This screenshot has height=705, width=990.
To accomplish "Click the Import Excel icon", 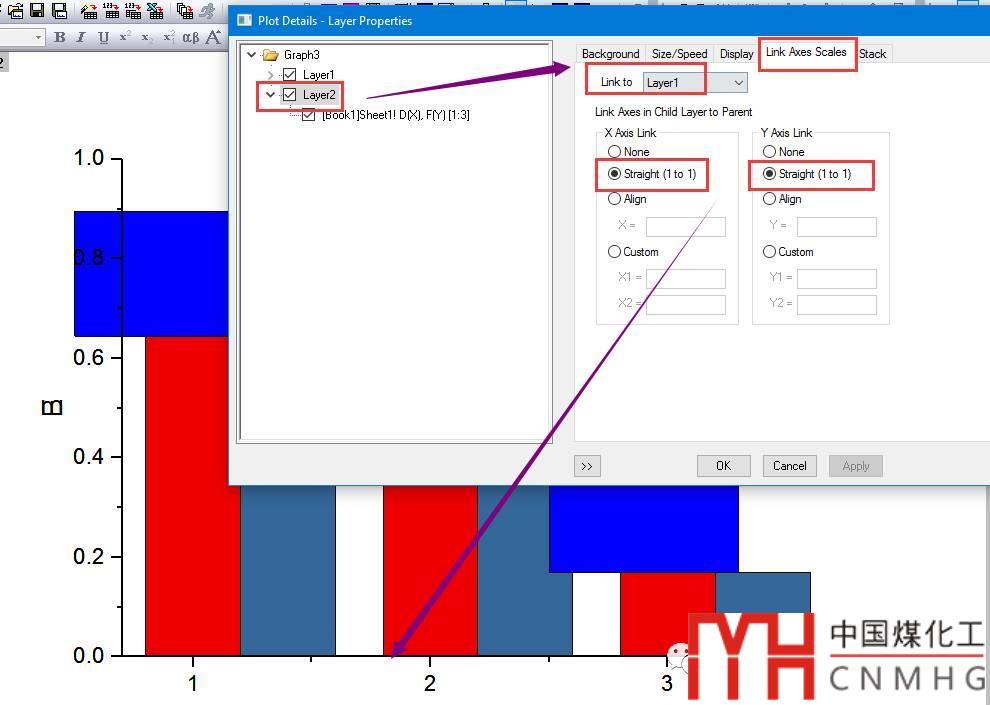I will (x=155, y=11).
